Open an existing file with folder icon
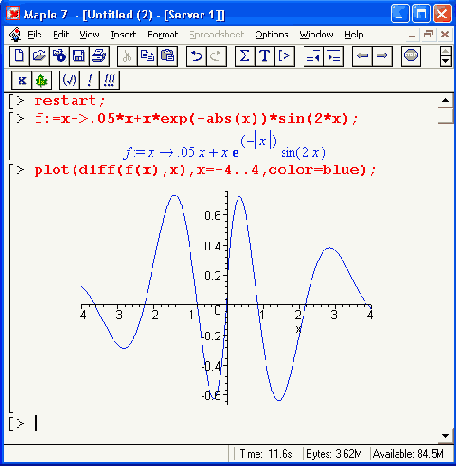This screenshot has width=456, height=466. 39,56
